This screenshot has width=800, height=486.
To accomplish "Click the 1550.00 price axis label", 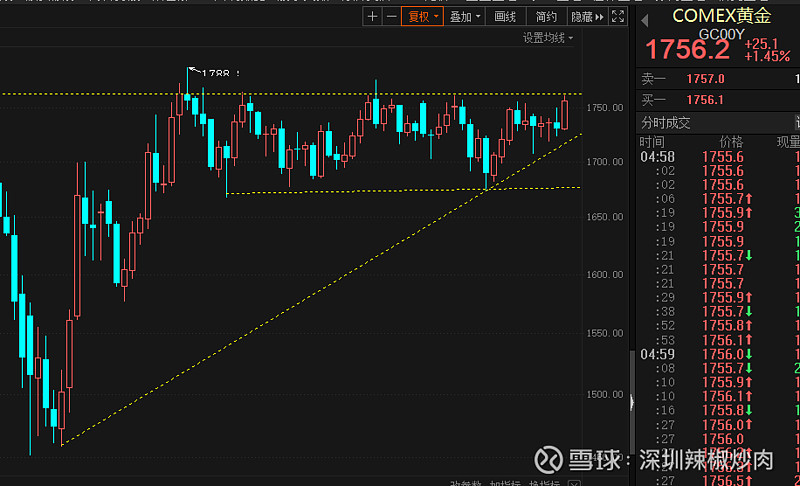I will tap(605, 334).
